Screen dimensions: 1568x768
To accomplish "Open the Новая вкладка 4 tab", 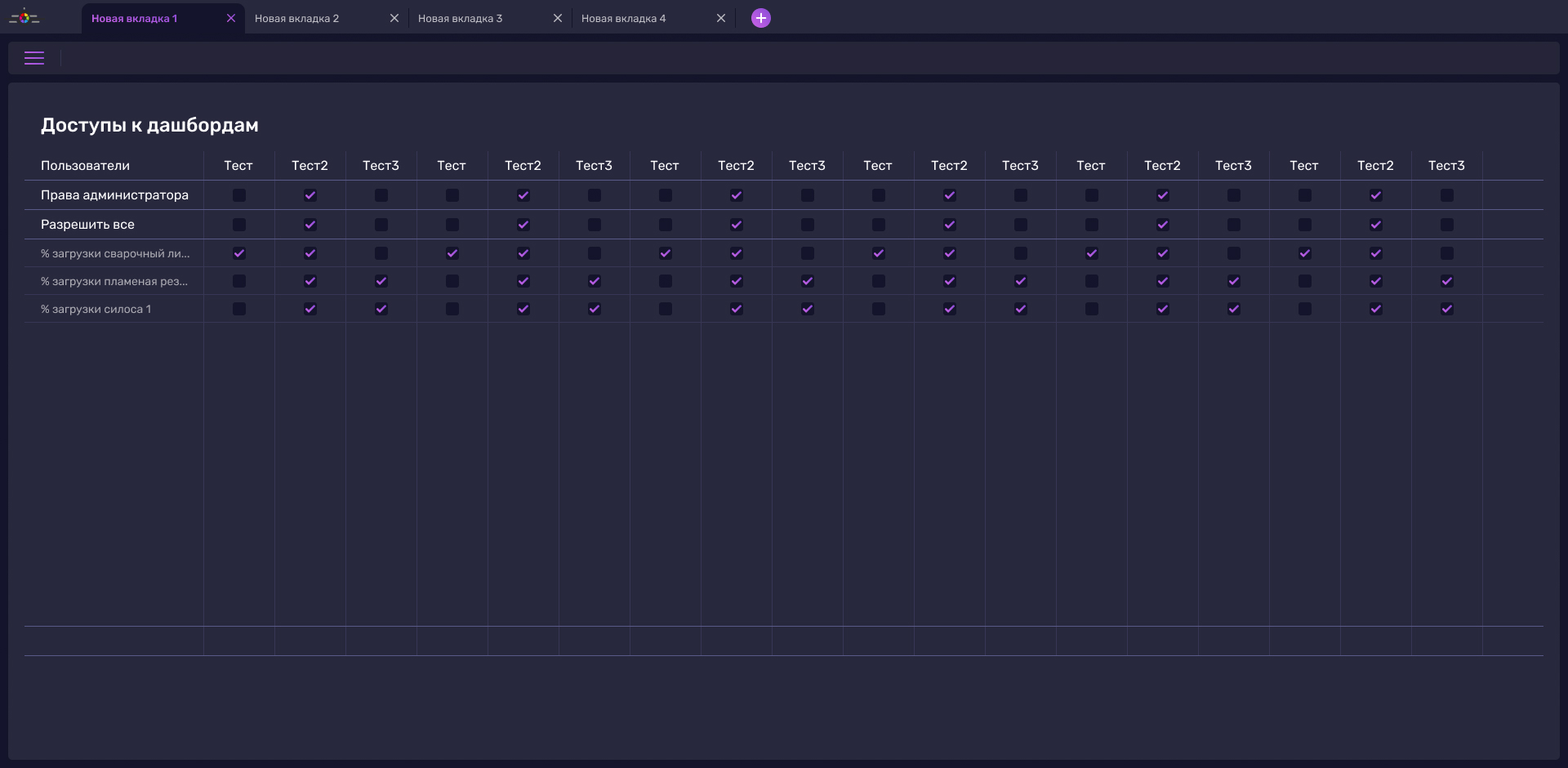I will pyautogui.click(x=624, y=18).
